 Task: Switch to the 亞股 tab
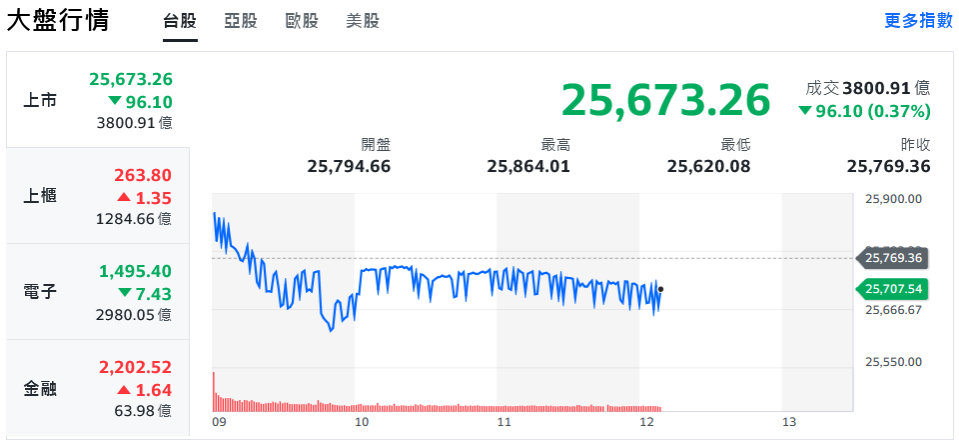pos(241,21)
